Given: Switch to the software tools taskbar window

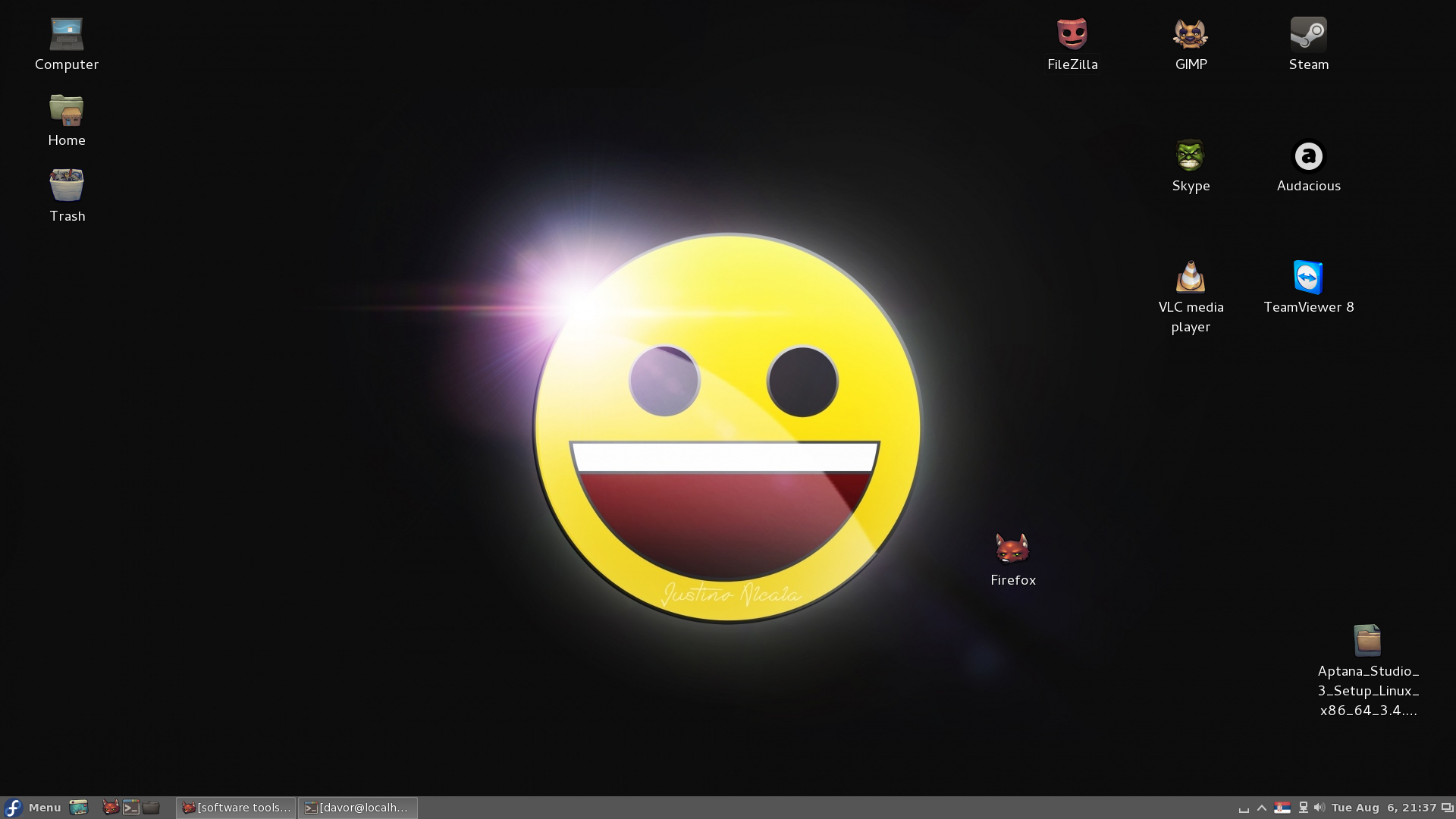Looking at the screenshot, I should pos(236,808).
